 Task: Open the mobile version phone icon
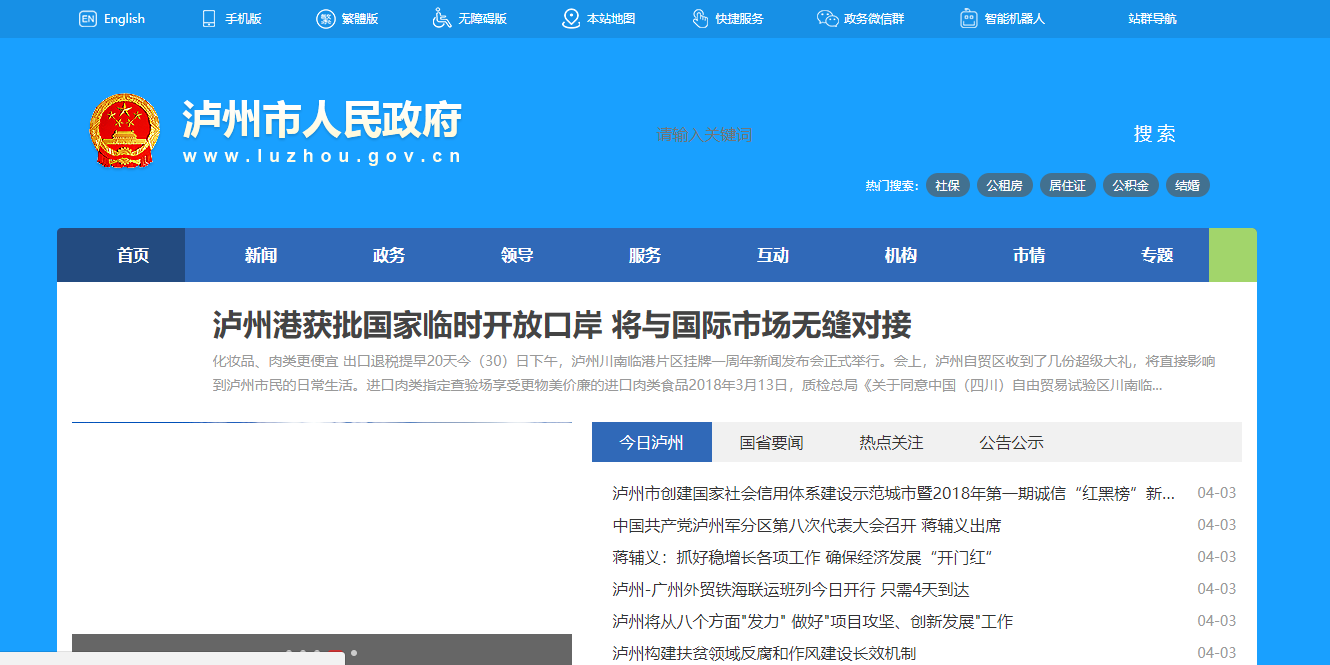pyautogui.click(x=209, y=19)
